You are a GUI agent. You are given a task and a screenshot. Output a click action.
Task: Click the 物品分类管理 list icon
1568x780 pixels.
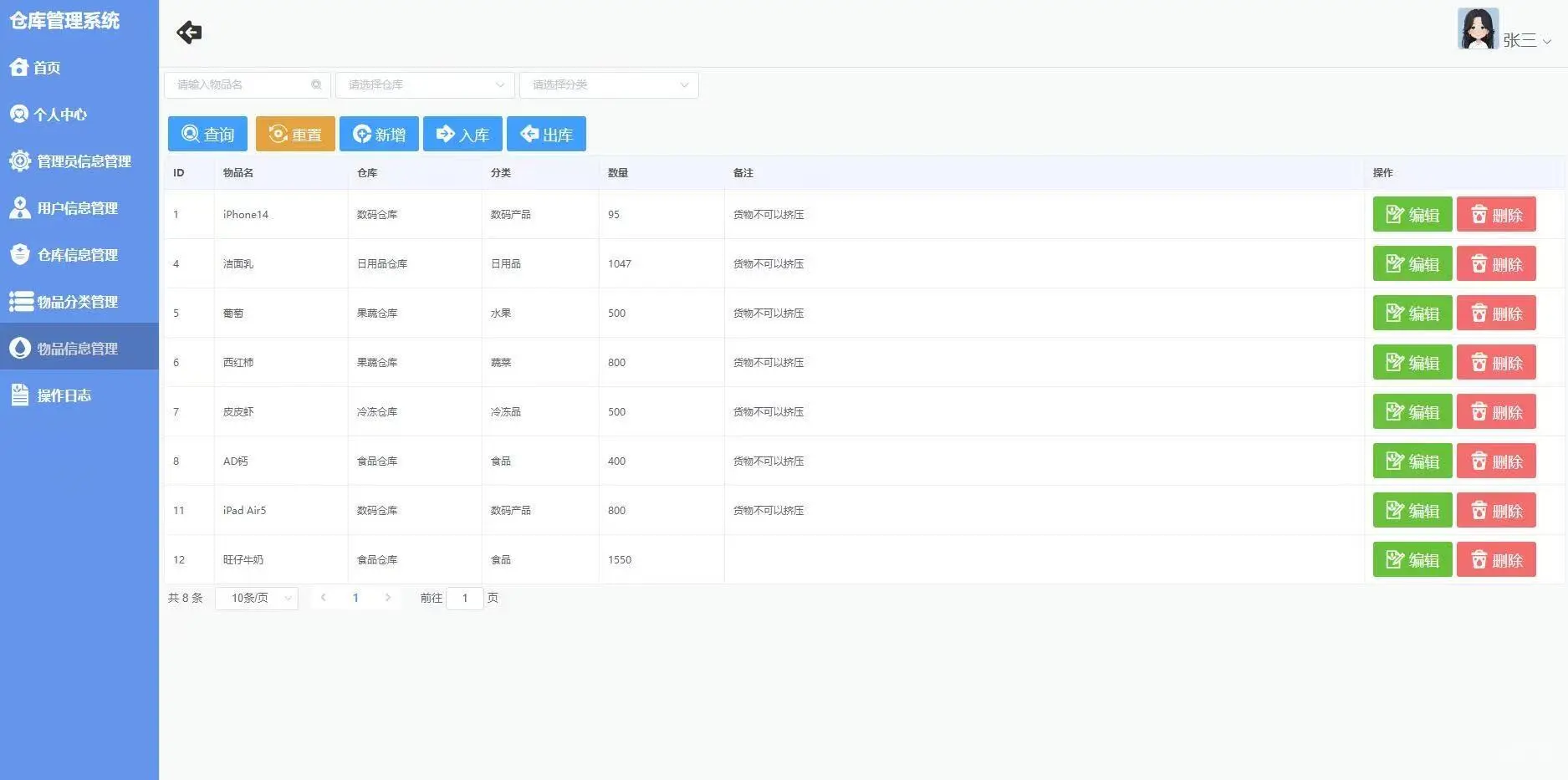tap(19, 301)
